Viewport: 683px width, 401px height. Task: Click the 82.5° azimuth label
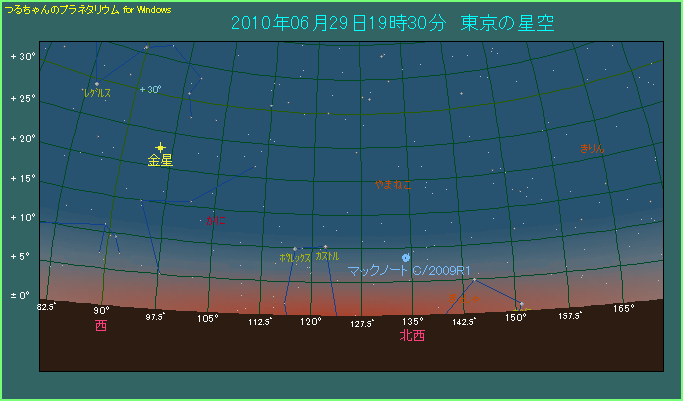(x=46, y=307)
